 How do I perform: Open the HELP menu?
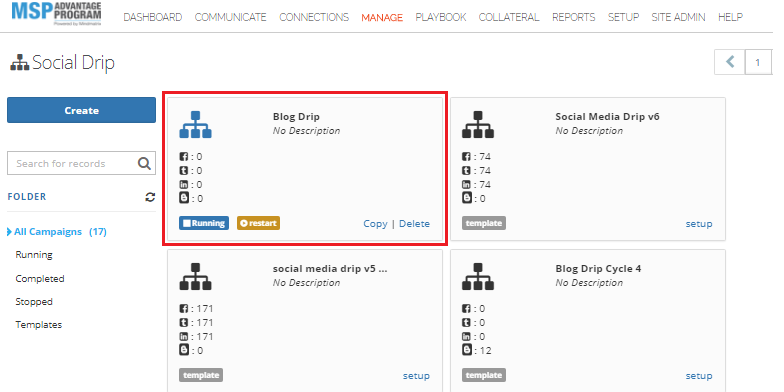click(x=730, y=17)
